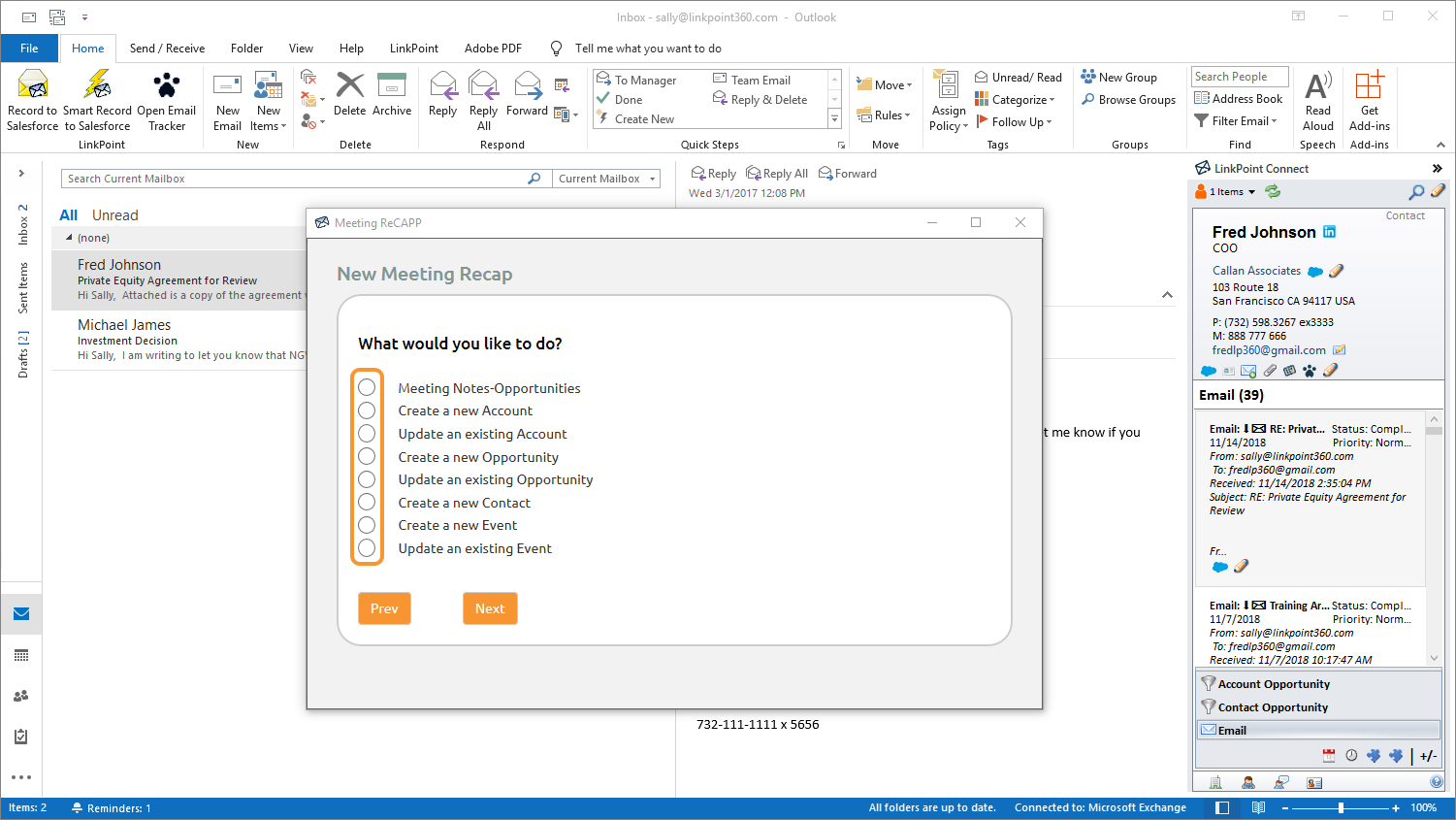This screenshot has height=820, width=1456.
Task: Create a New Email
Action: tap(228, 100)
